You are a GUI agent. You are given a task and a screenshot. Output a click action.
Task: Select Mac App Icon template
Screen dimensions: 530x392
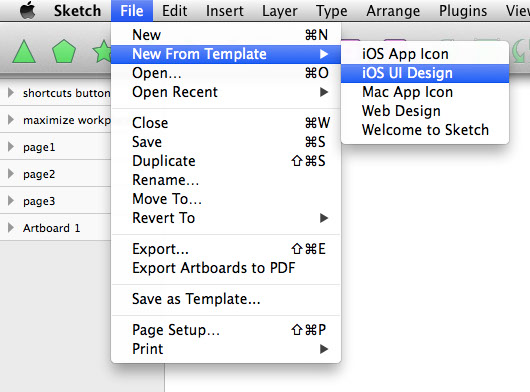pyautogui.click(x=425, y=92)
